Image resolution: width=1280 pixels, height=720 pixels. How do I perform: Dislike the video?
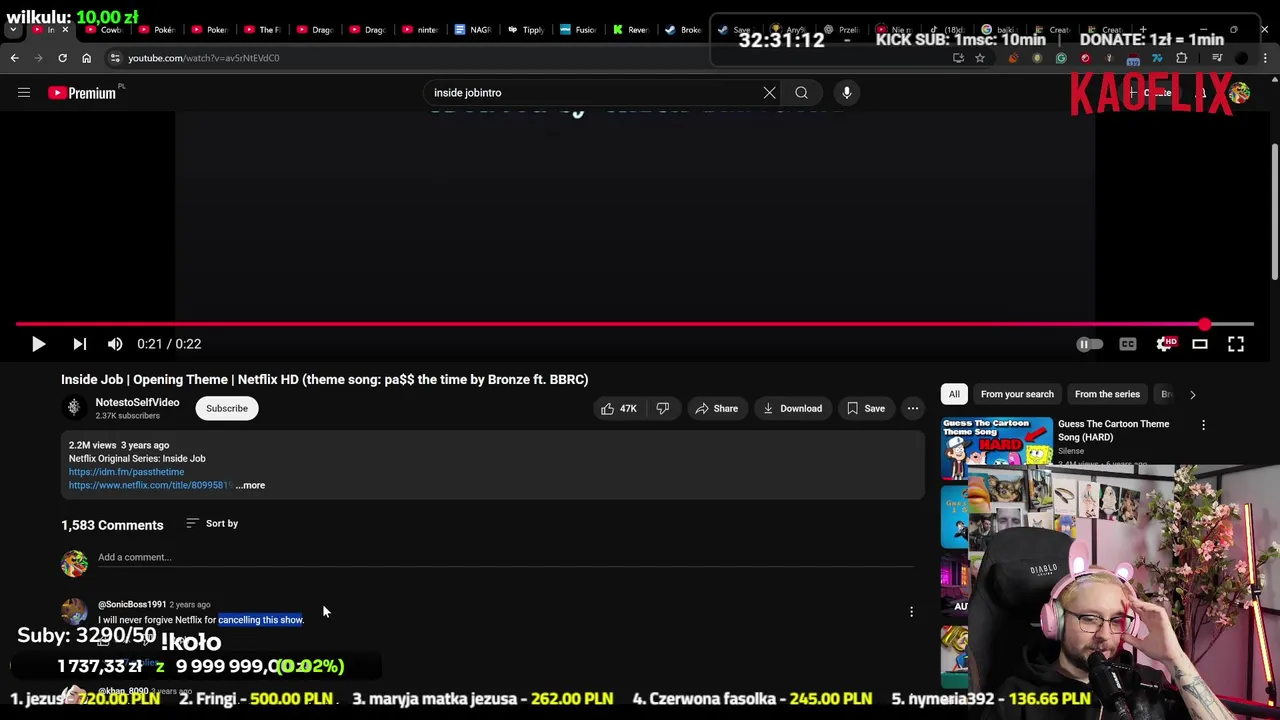[x=662, y=408]
